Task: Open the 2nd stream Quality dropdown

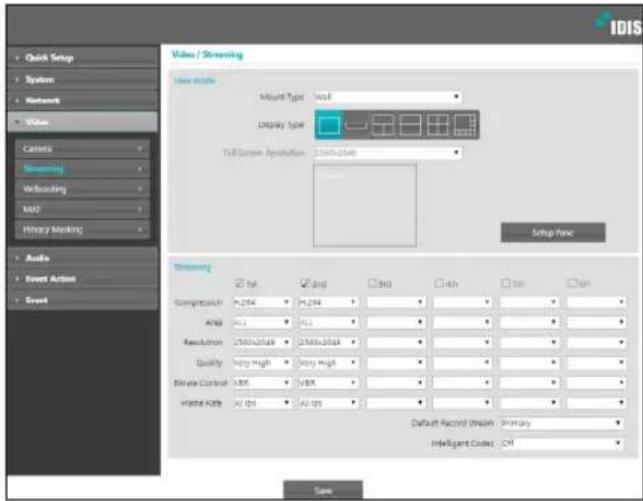Action: click(x=328, y=362)
